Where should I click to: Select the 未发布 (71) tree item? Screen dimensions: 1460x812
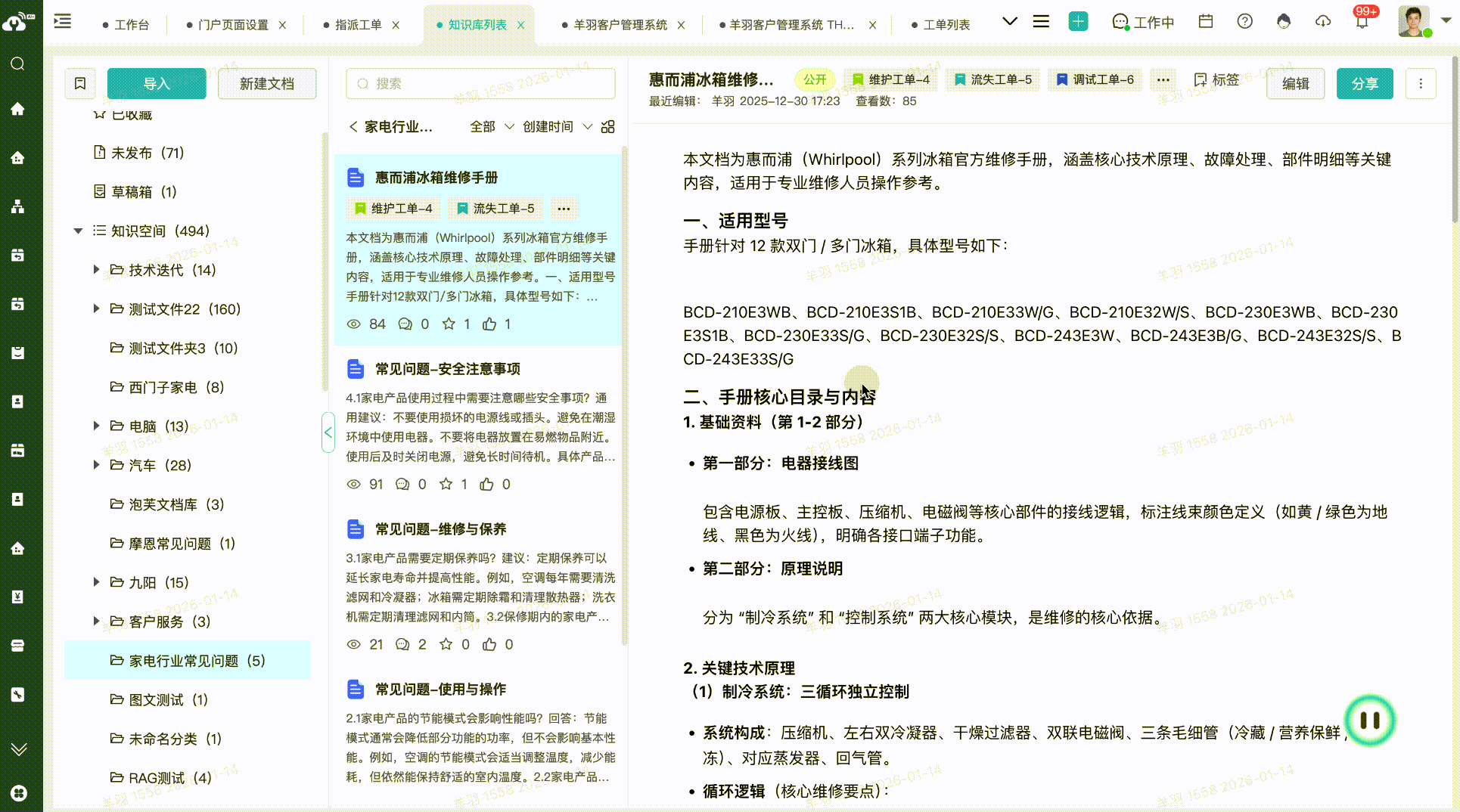(138, 153)
